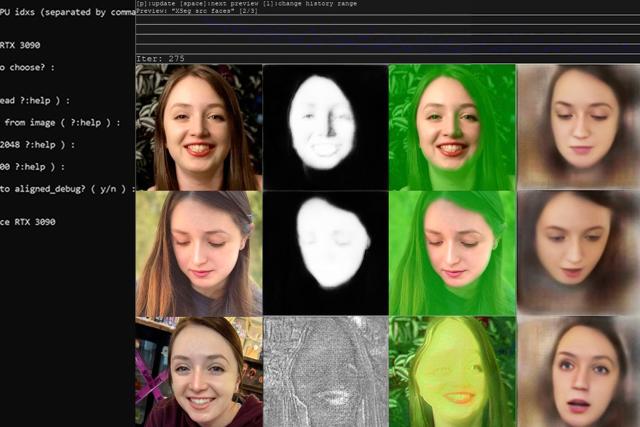This screenshot has width=640, height=427.
Task: Click the bottom row open-mouth predicted face
Action: point(578,372)
